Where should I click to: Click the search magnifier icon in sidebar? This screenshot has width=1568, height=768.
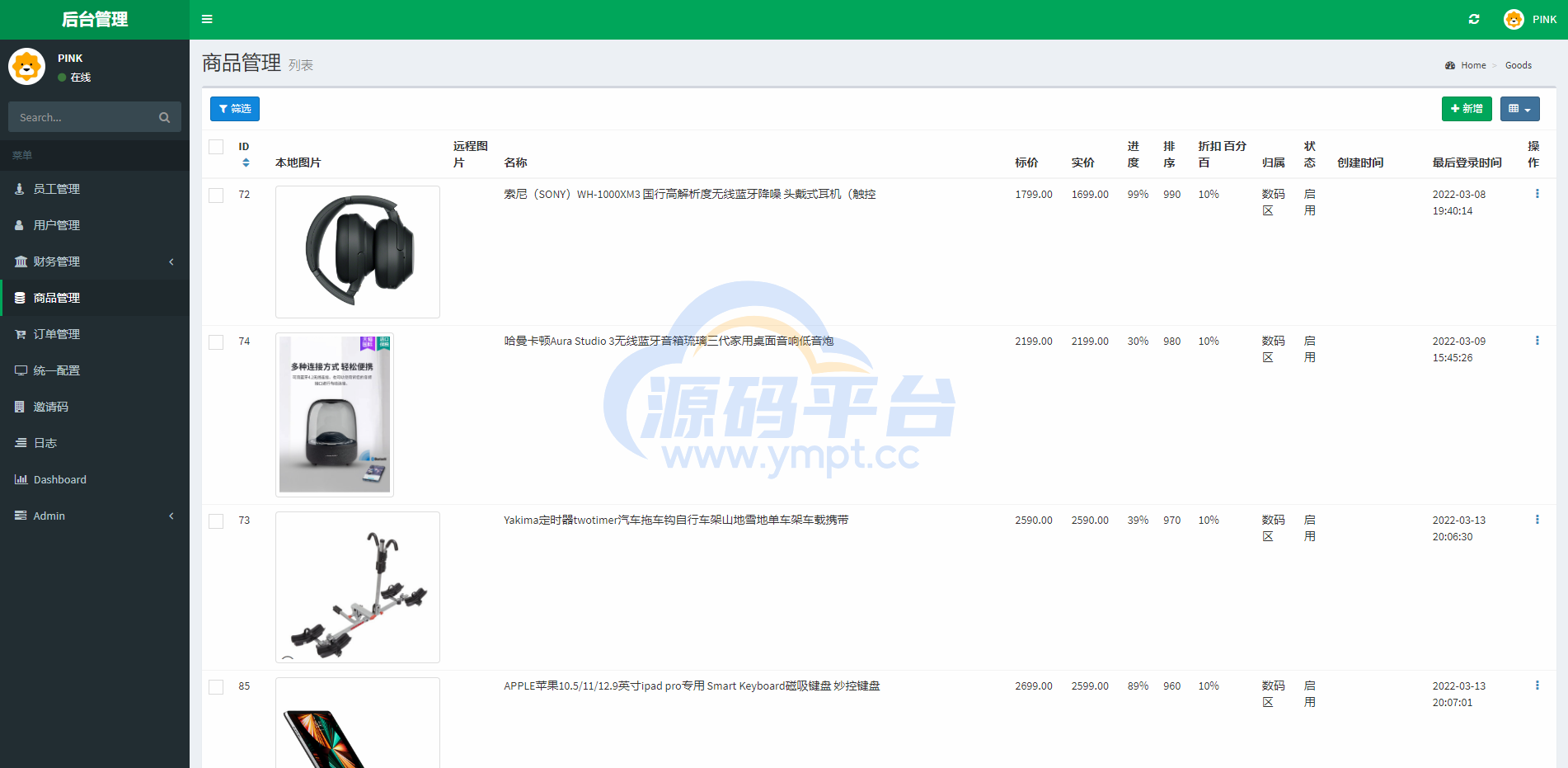coord(164,118)
